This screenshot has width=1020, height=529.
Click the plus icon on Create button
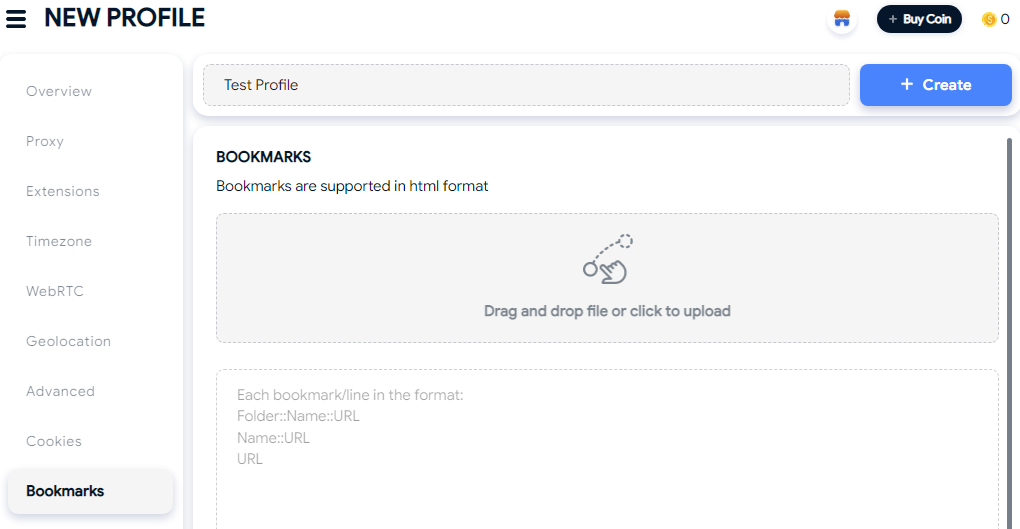(x=907, y=84)
